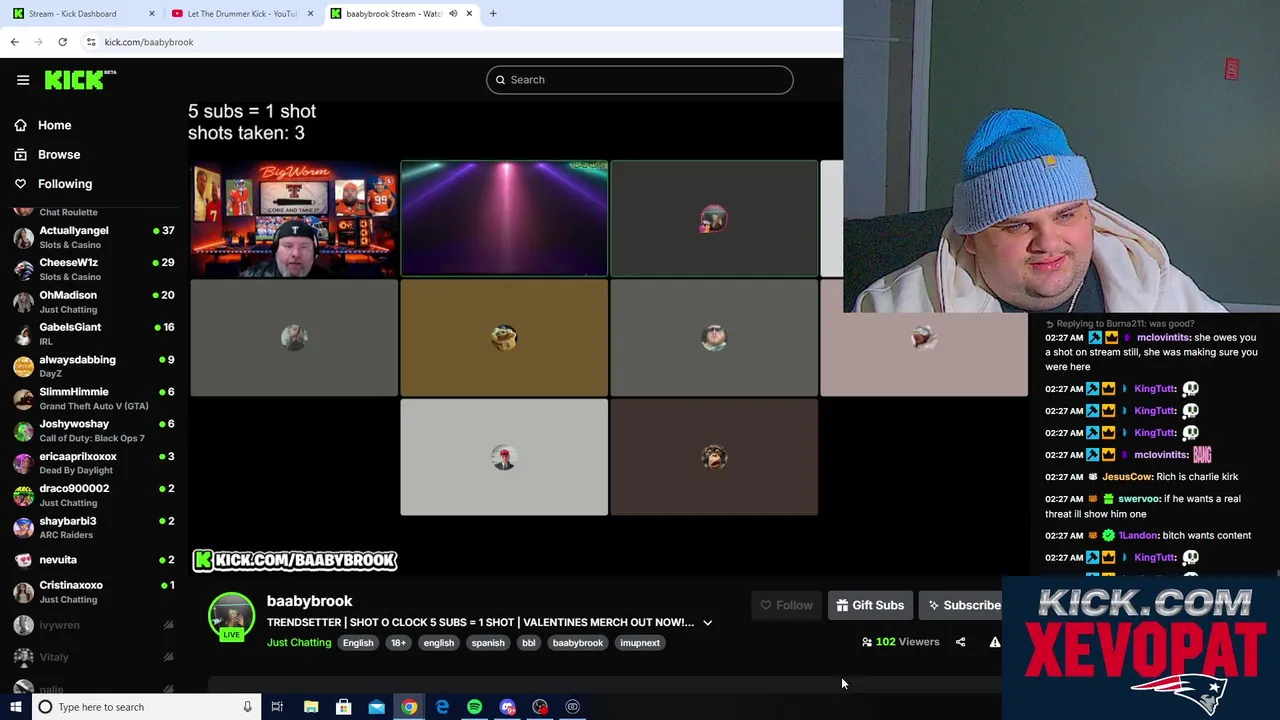This screenshot has height=720, width=1280.
Task: Click swervoo username in chat
Action: 1139,499
